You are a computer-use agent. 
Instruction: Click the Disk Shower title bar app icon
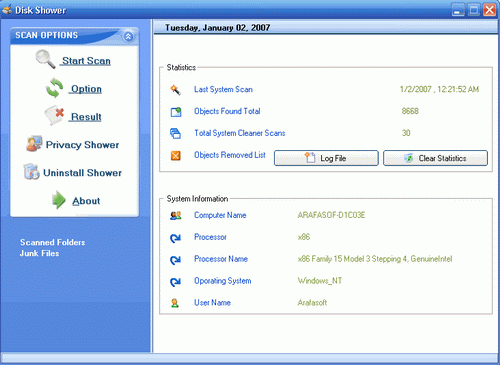pyautogui.click(x=7, y=10)
